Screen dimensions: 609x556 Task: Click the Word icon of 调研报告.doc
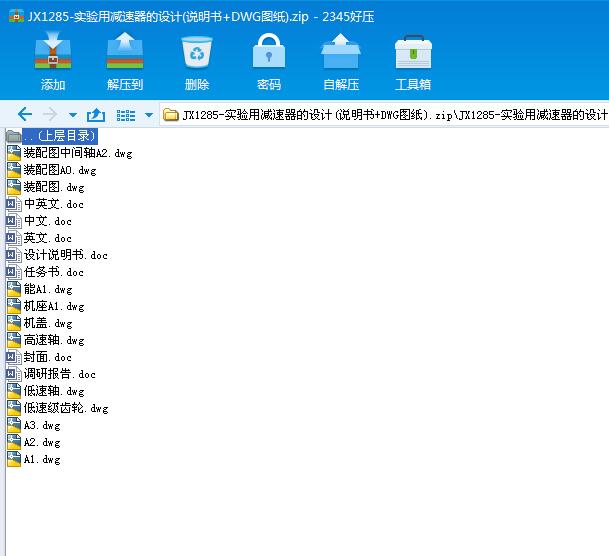[x=14, y=374]
